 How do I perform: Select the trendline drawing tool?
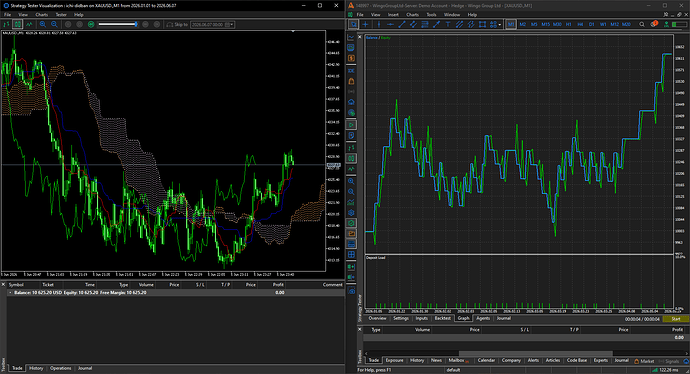401,25
